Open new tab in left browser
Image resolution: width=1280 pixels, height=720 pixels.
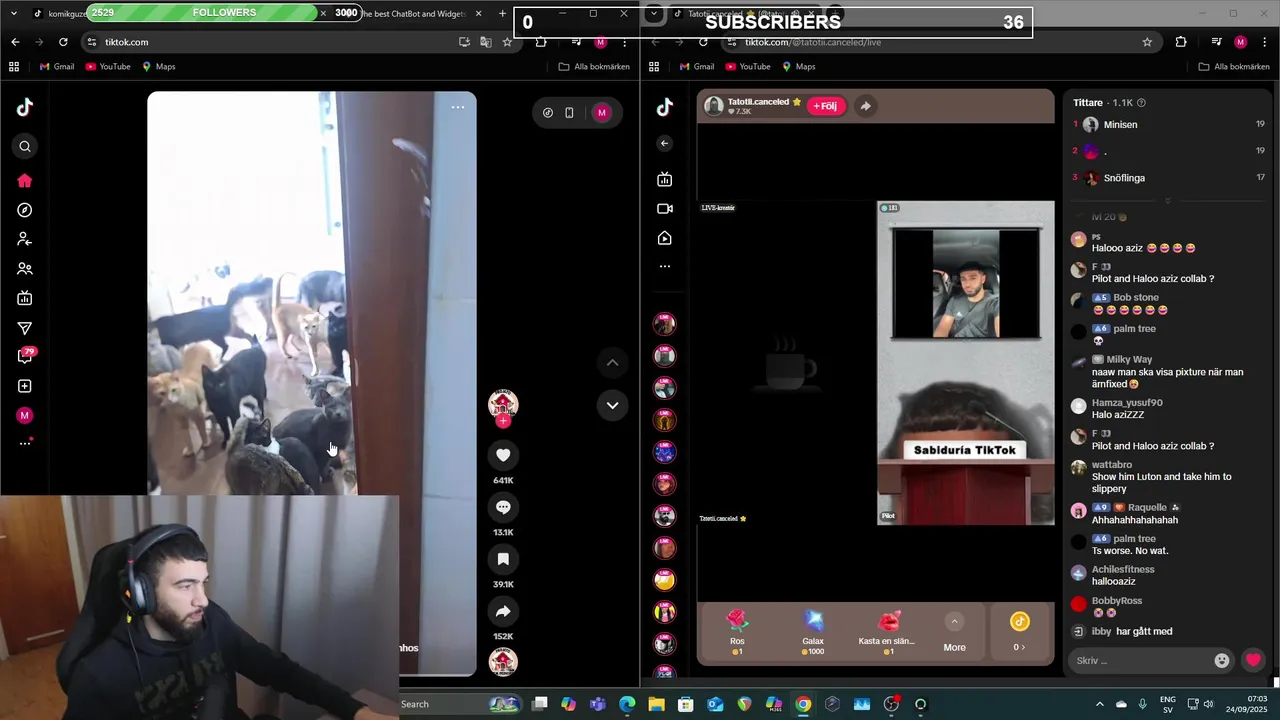point(502,14)
